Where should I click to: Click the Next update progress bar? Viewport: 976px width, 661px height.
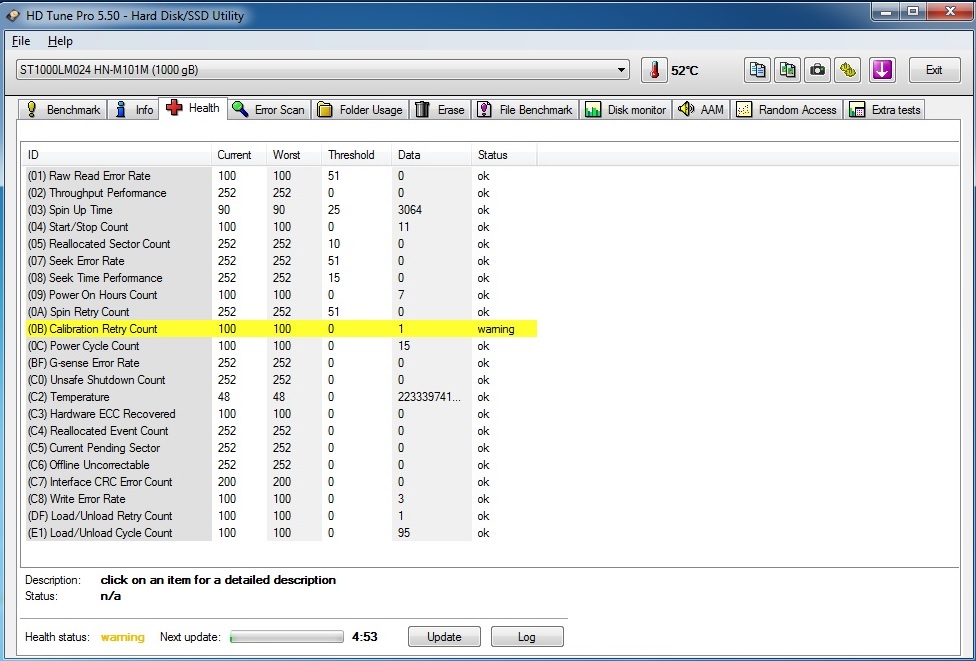pos(286,637)
